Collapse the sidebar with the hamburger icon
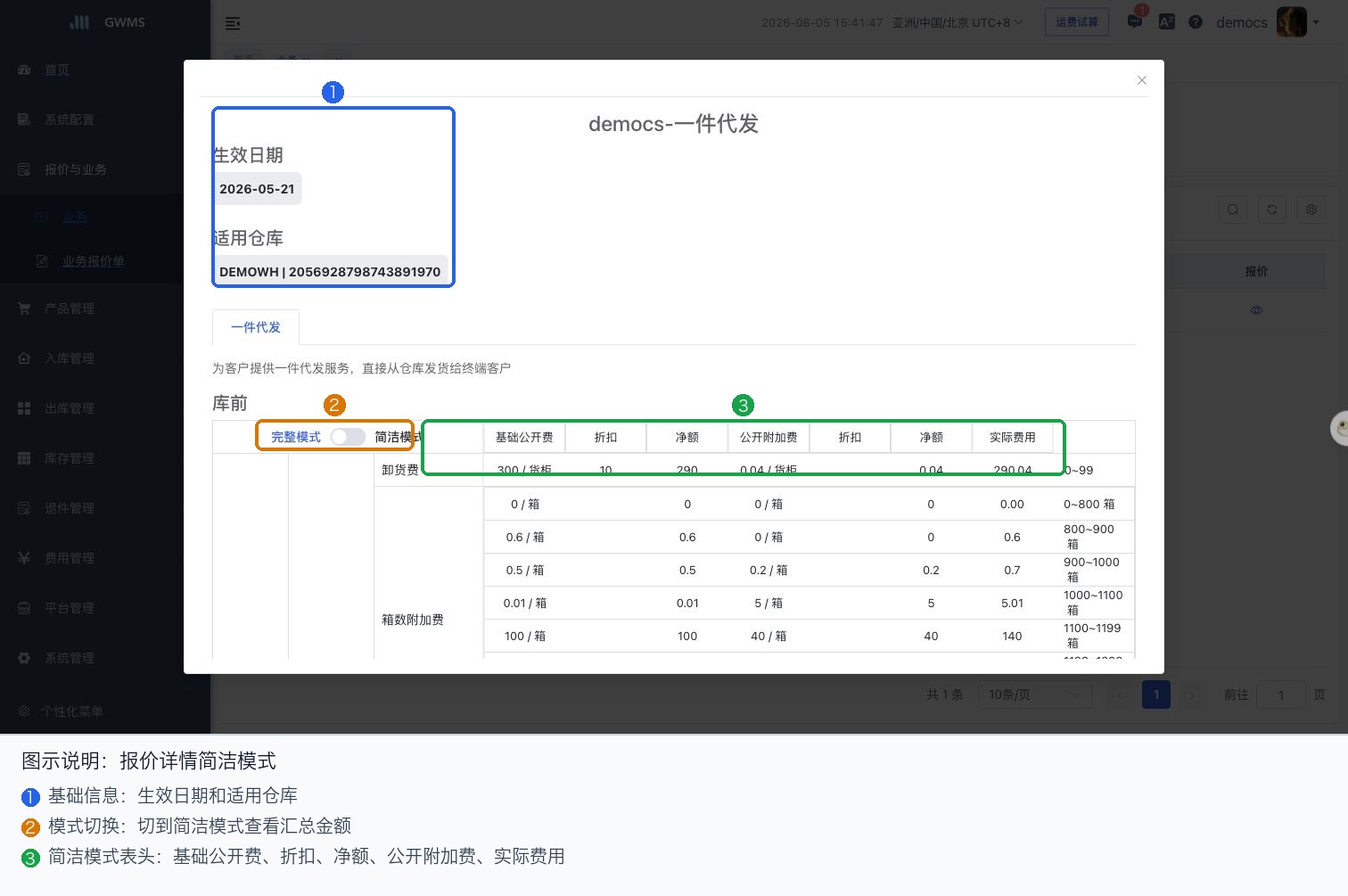 point(233,23)
